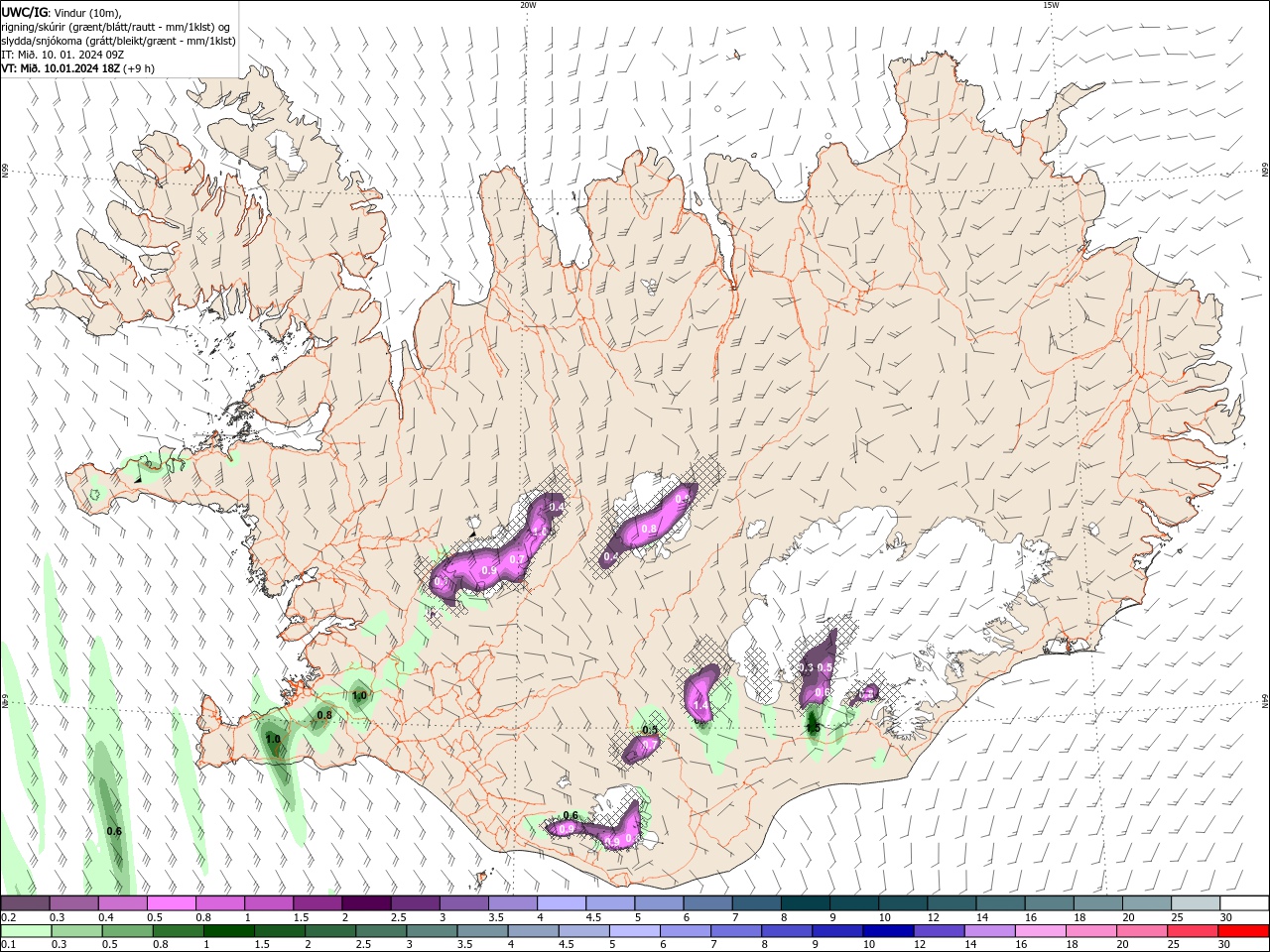This screenshot has width=1270, height=952.
Task: Click the pale periwinkle 4 swatch in top legend row
Action: (x=561, y=903)
